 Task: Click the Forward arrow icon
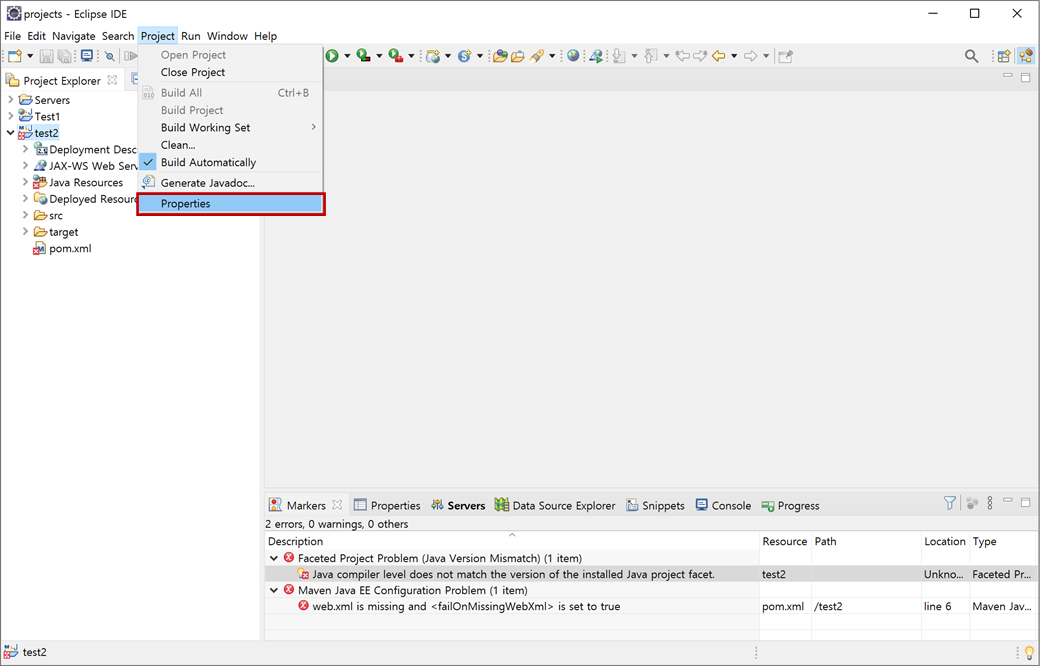tap(750, 56)
